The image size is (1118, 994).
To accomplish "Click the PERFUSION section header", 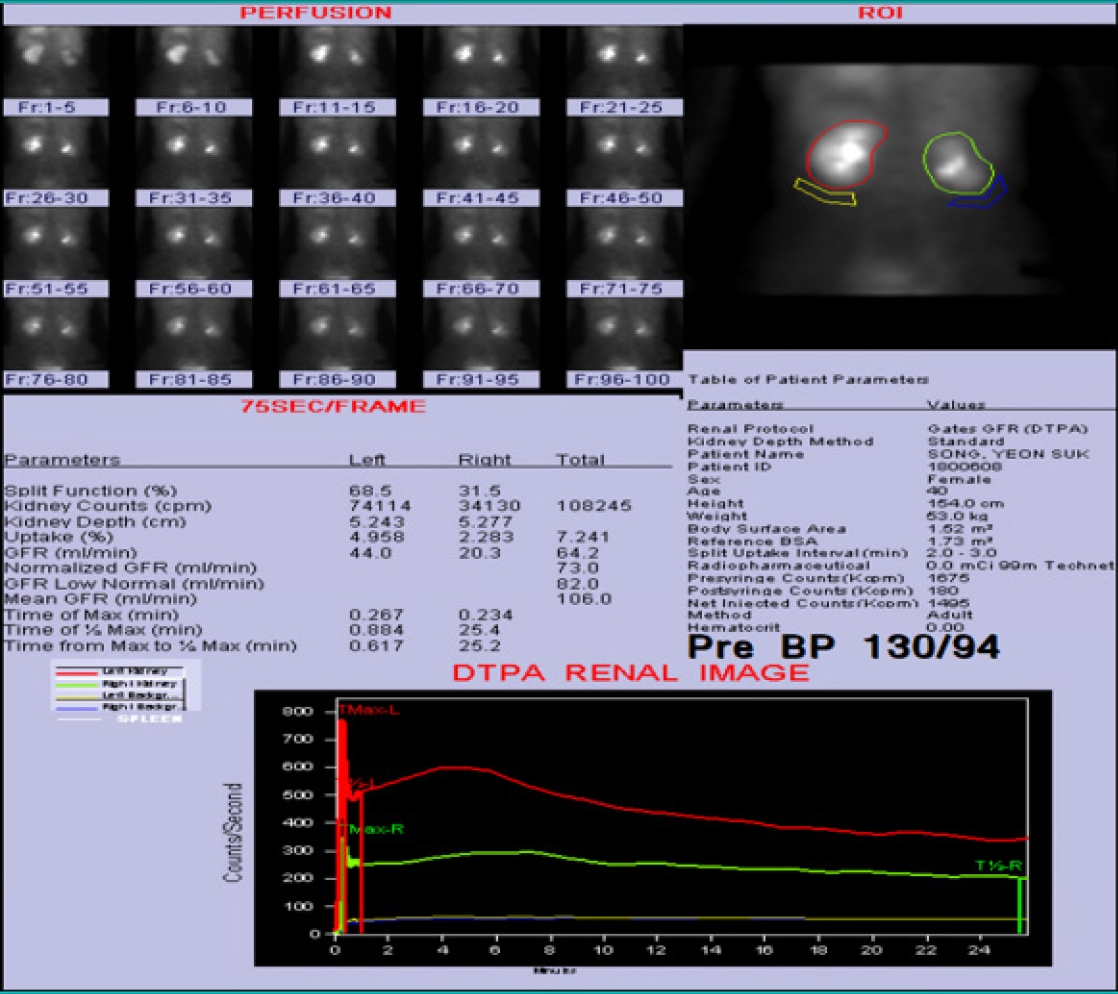I will pos(316,13).
